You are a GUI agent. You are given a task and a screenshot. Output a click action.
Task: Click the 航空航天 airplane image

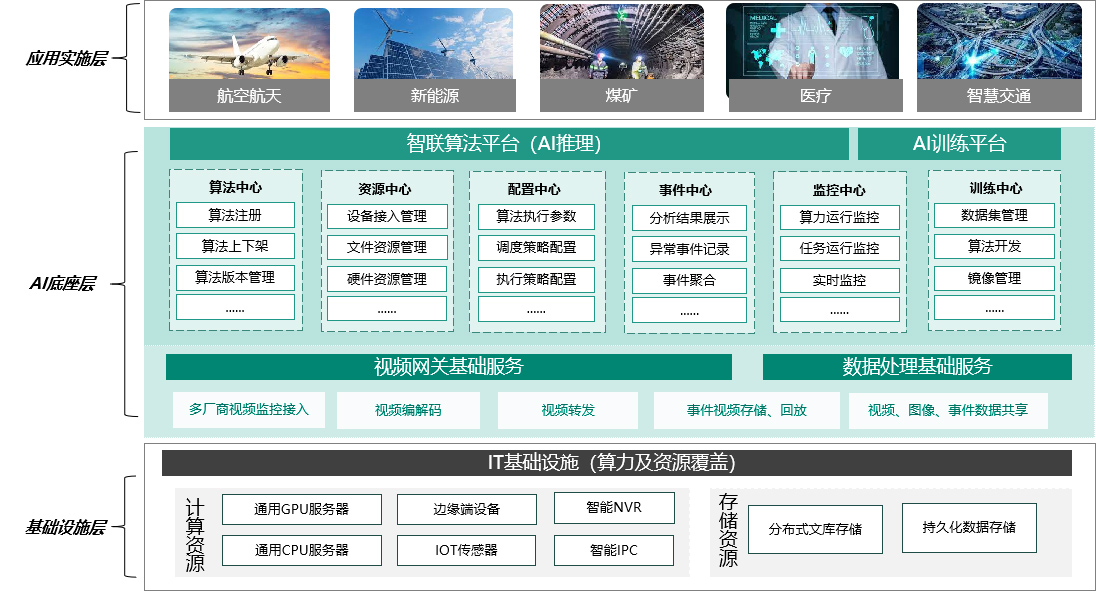(249, 43)
